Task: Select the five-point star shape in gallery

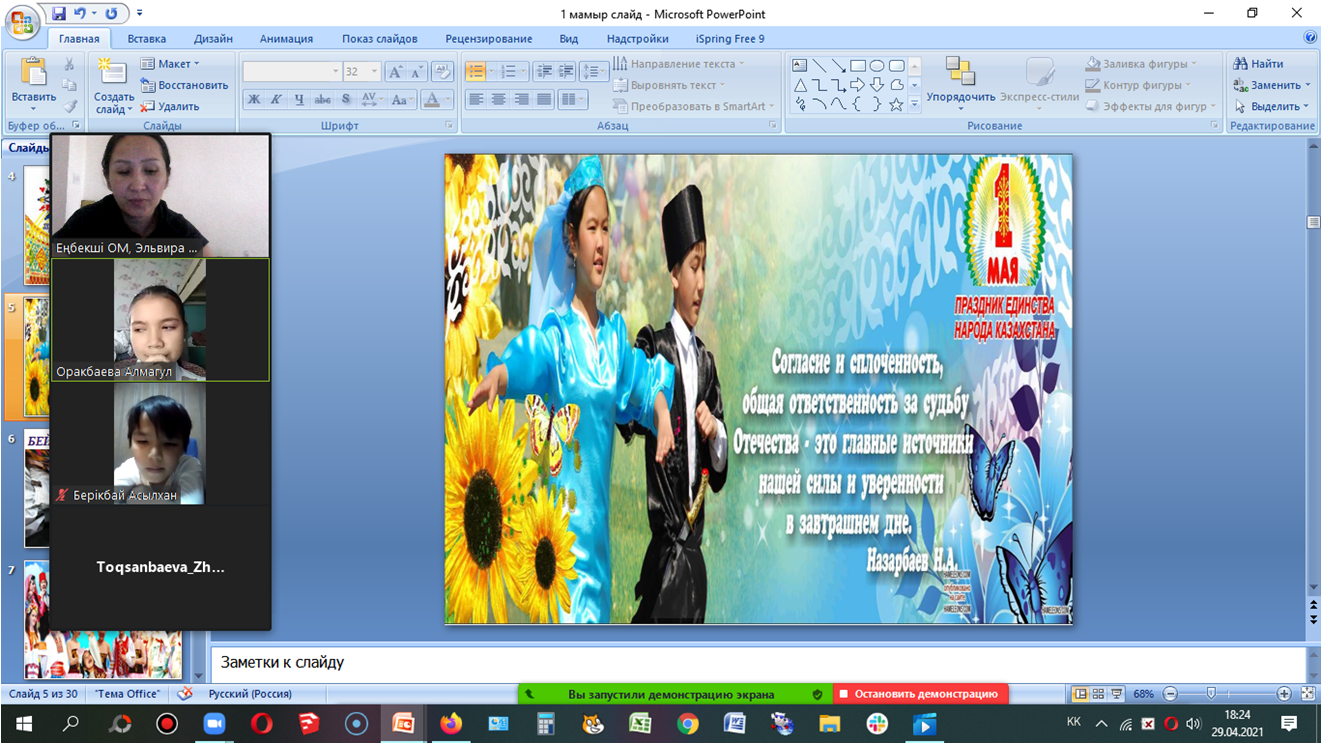Action: pyautogui.click(x=896, y=104)
